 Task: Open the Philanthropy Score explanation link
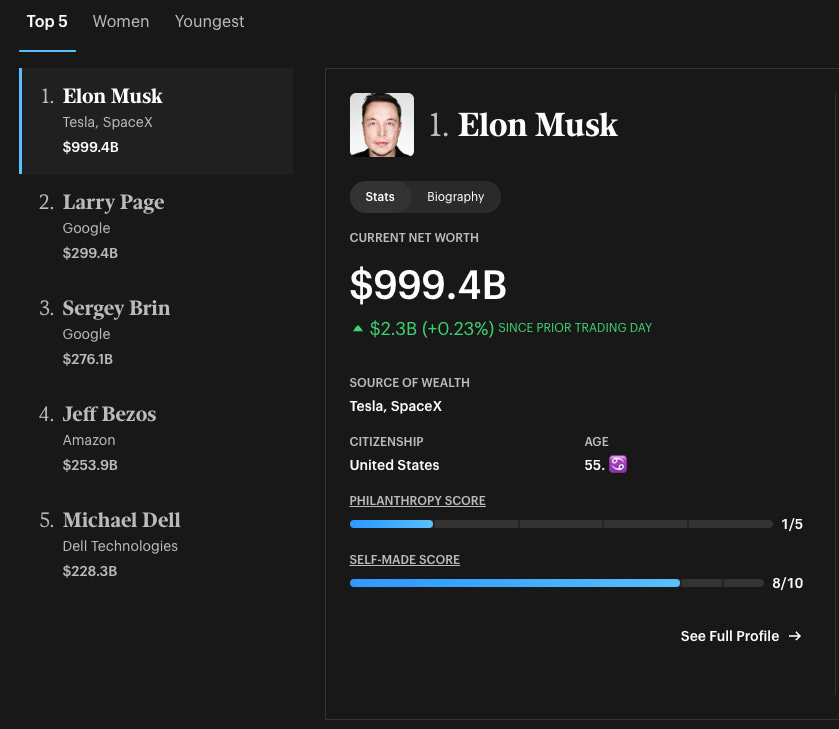tap(417, 500)
